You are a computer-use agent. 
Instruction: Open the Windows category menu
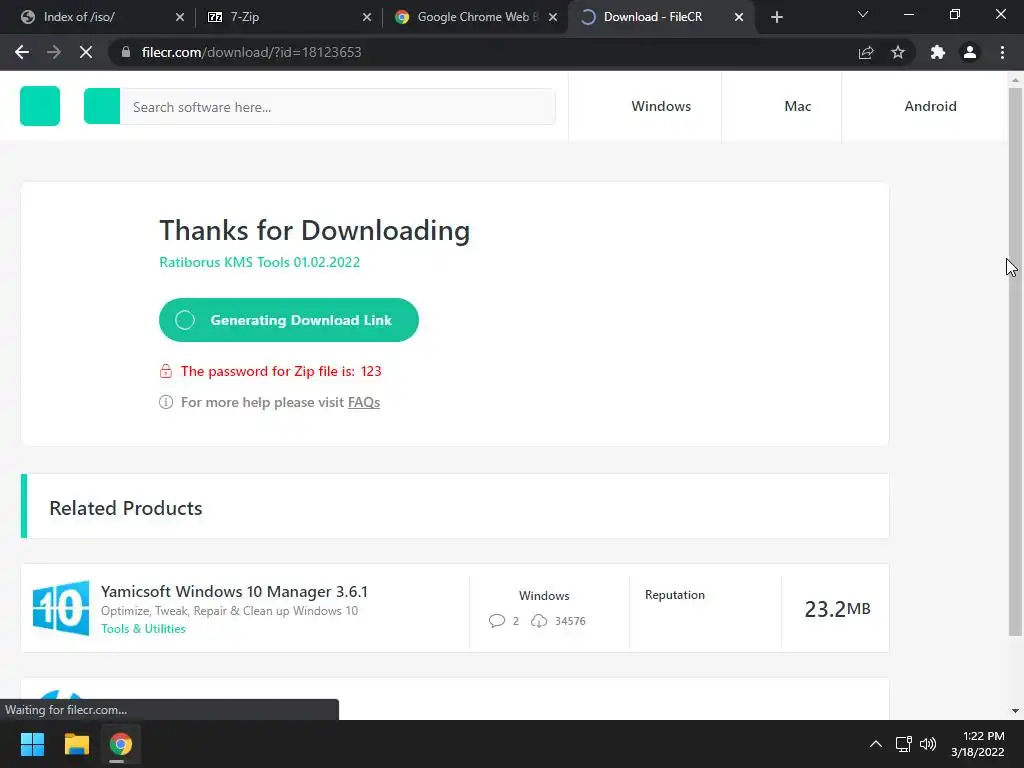[661, 106]
